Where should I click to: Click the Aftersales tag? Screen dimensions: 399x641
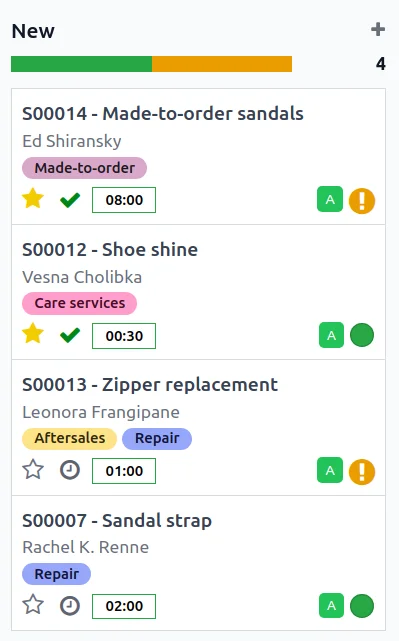coord(69,438)
